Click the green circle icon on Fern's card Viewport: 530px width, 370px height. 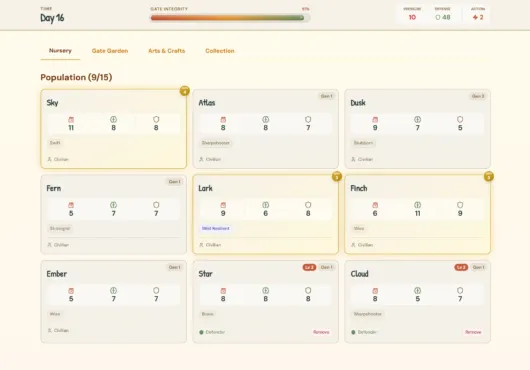pyautogui.click(x=114, y=205)
